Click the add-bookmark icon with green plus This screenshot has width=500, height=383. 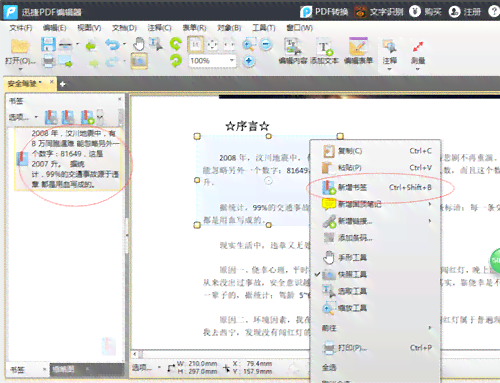(87, 117)
